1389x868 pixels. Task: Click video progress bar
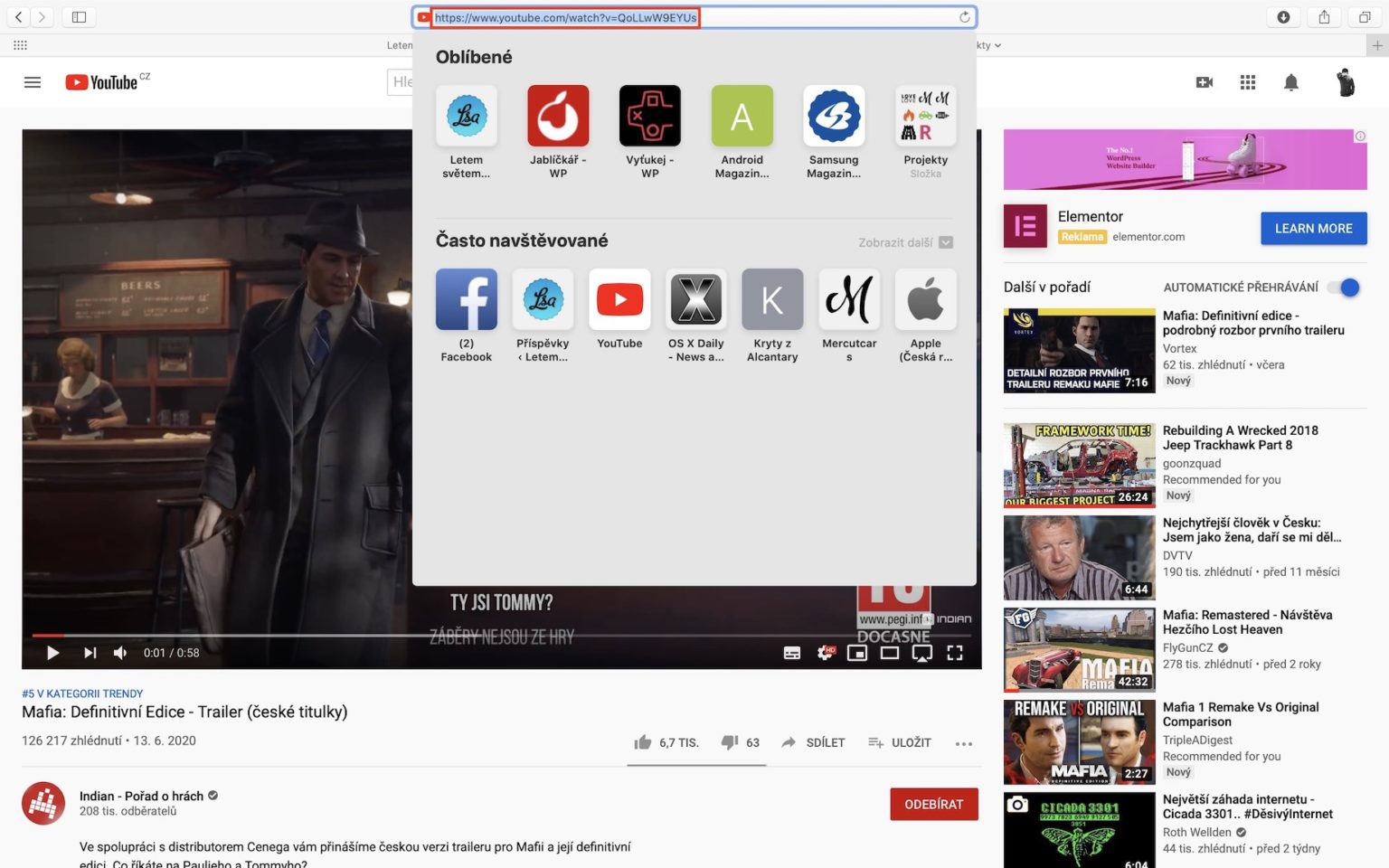pyautogui.click(x=502, y=635)
